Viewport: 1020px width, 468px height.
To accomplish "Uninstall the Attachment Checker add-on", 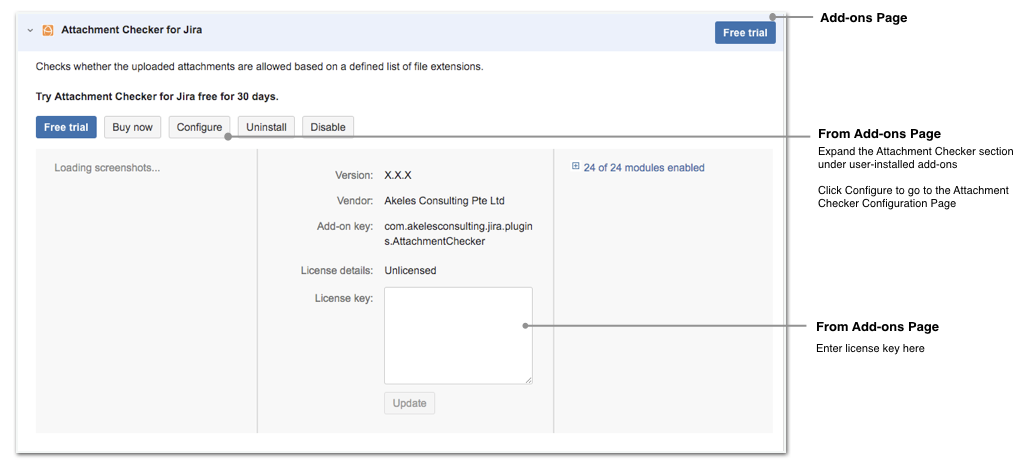I will point(266,127).
